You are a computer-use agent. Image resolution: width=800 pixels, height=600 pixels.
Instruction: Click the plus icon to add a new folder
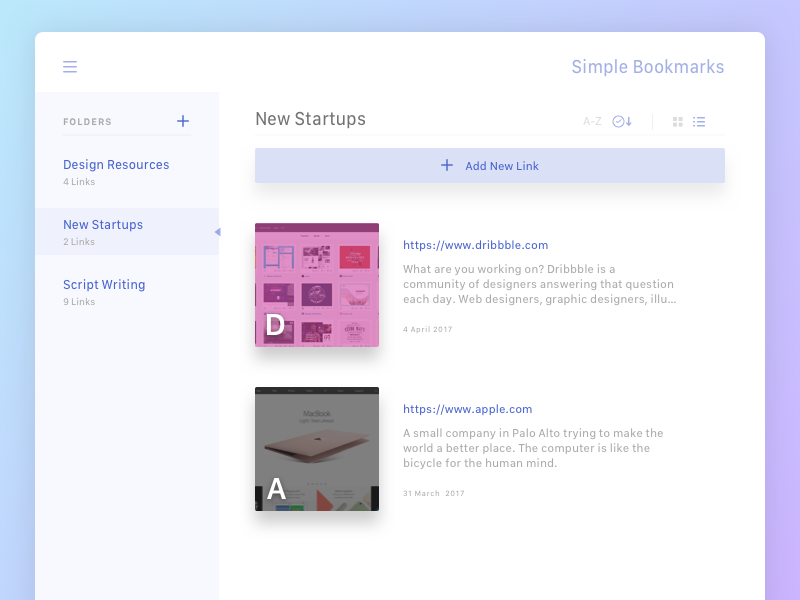pyautogui.click(x=183, y=121)
